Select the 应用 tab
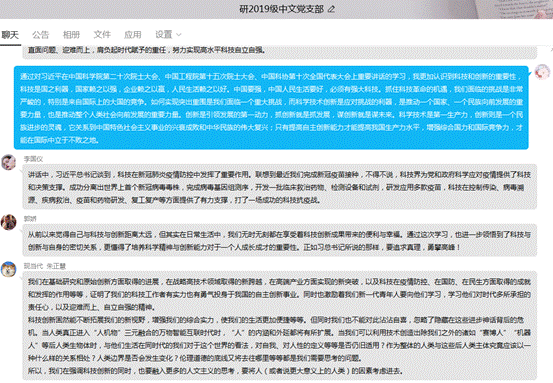This screenshot has height=383, width=553. click(133, 35)
